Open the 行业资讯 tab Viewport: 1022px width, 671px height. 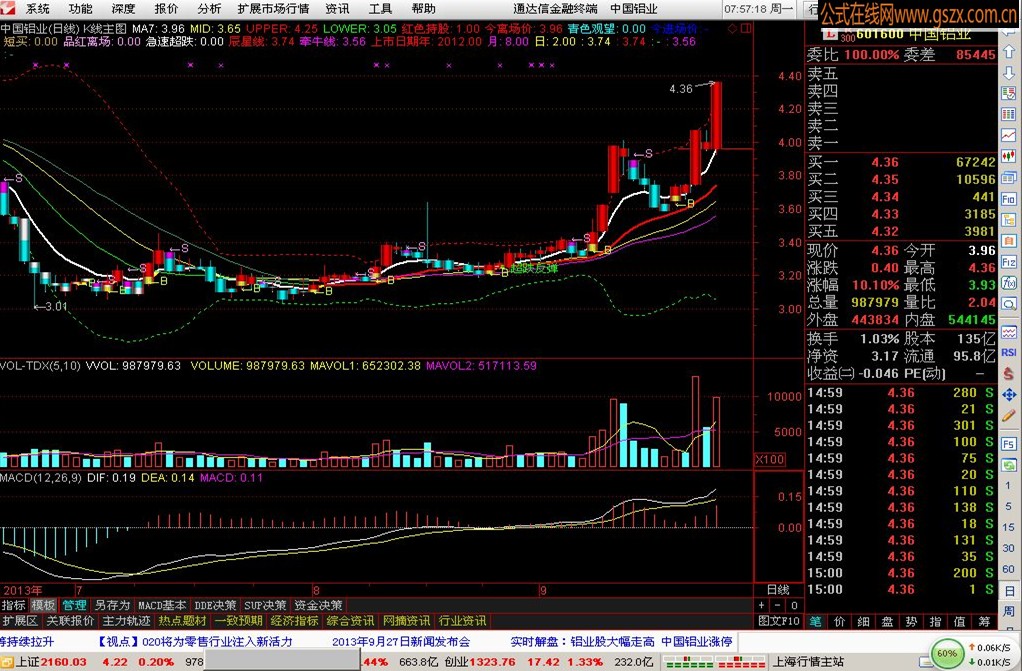point(463,621)
